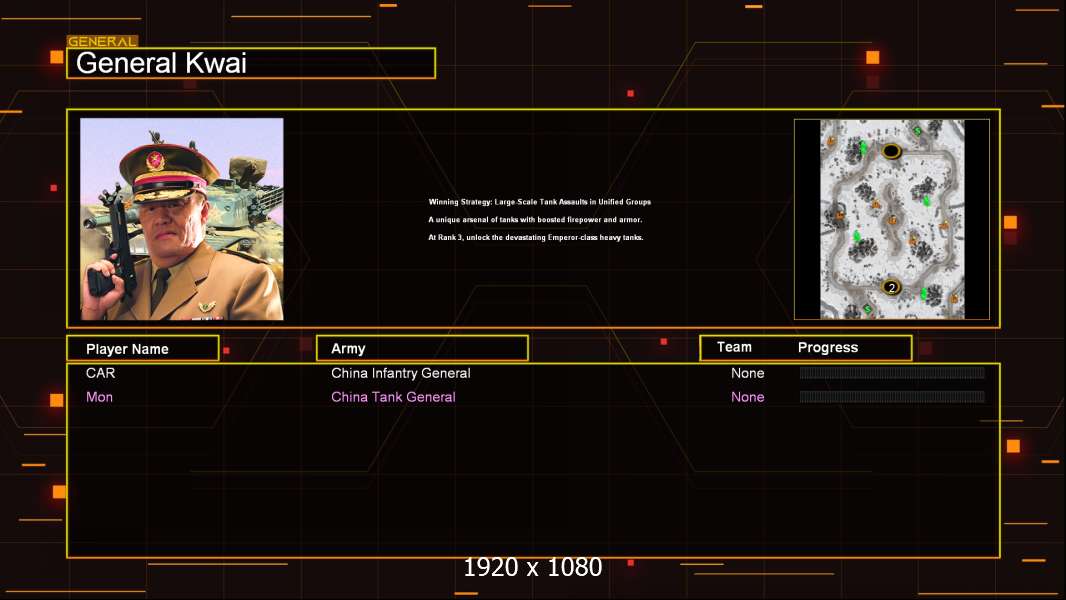Click the Progress column header label

coord(827,348)
